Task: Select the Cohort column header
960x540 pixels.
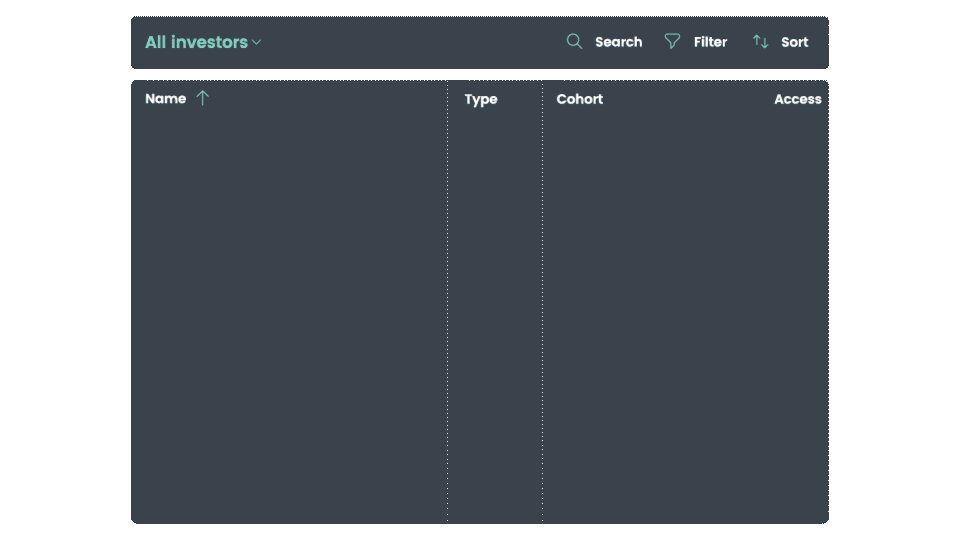Action: pyautogui.click(x=579, y=99)
